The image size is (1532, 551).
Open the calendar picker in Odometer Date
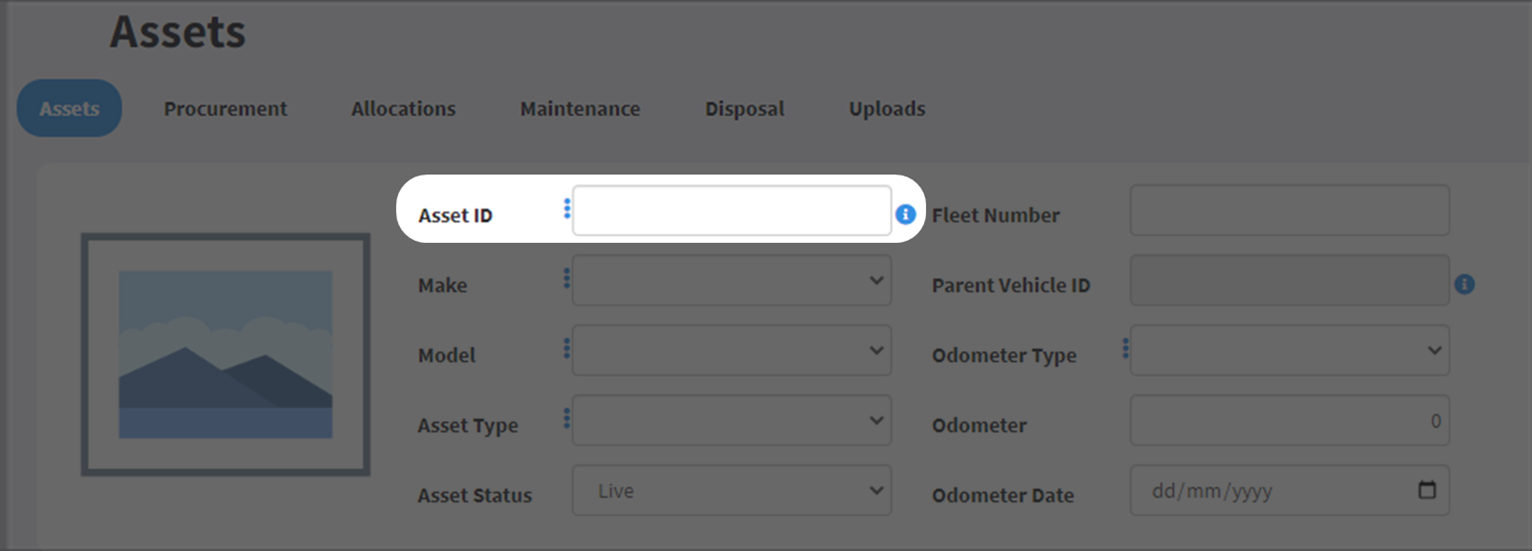coord(1427,490)
